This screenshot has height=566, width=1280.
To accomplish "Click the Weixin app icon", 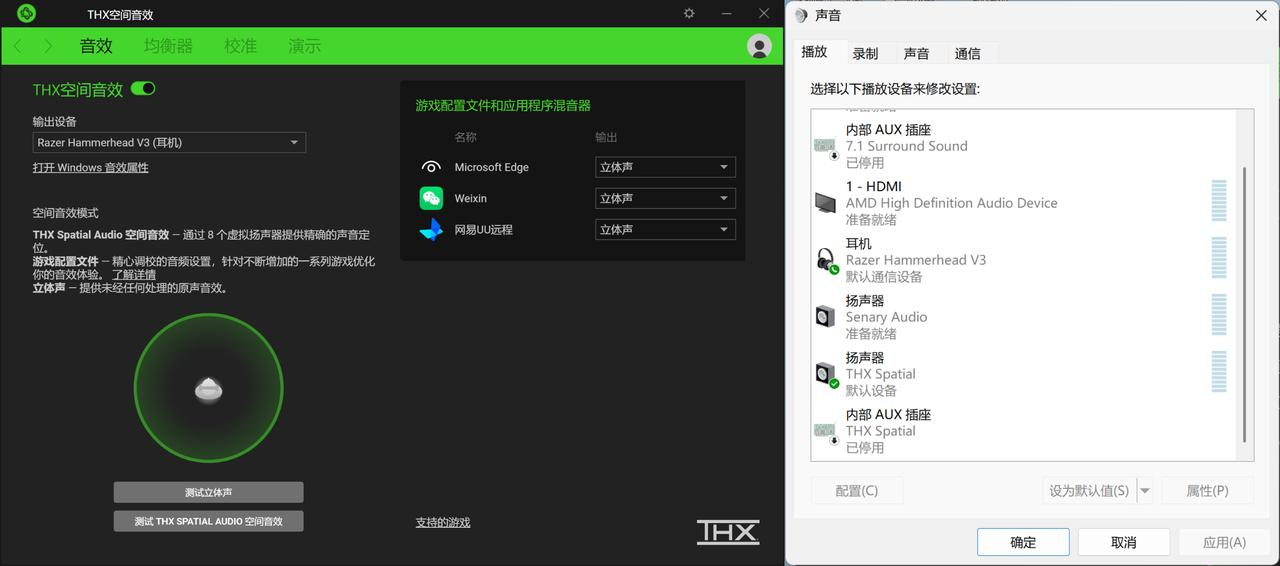I will click(x=431, y=198).
